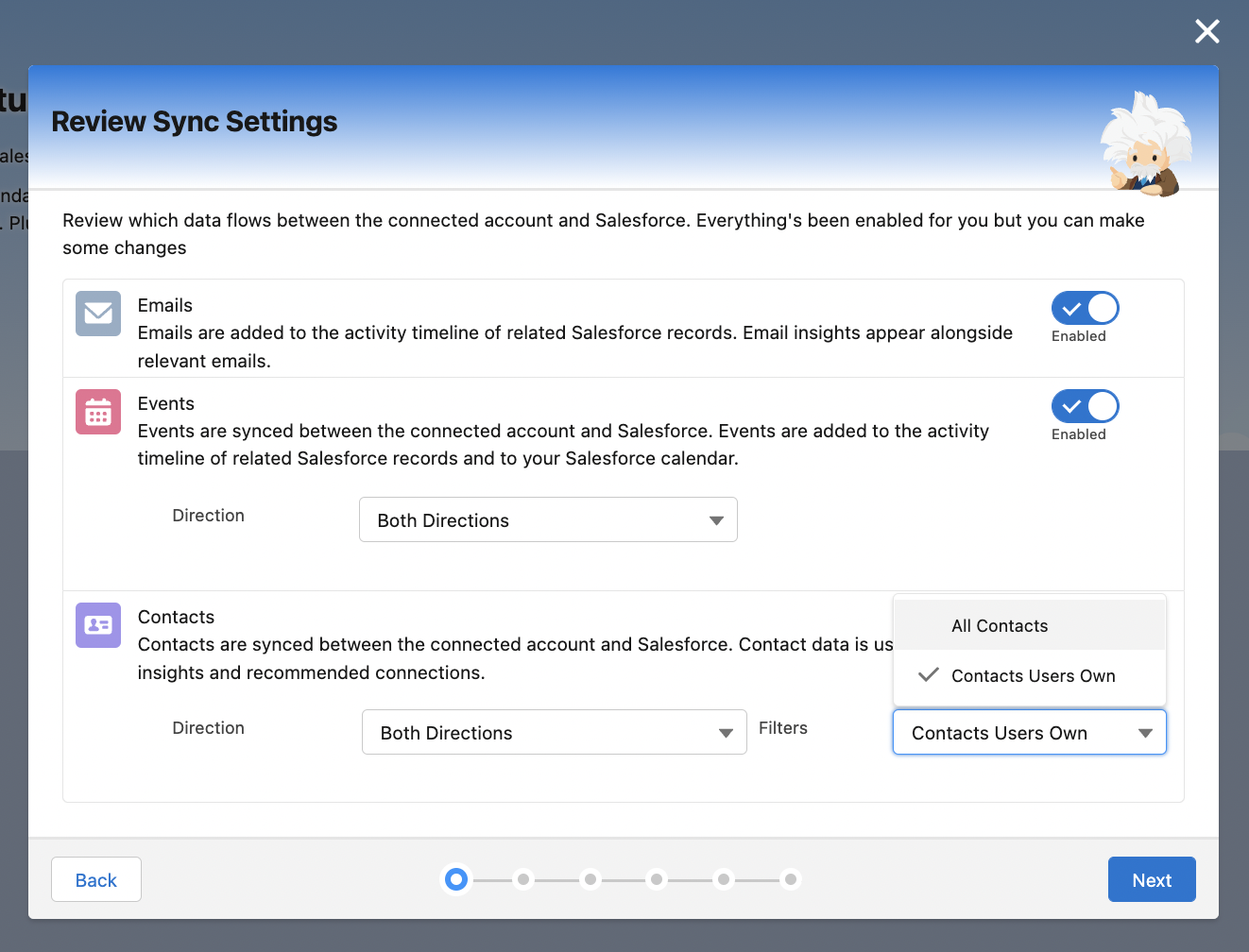This screenshot has width=1249, height=952.
Task: Click the Filters label
Action: tap(783, 728)
